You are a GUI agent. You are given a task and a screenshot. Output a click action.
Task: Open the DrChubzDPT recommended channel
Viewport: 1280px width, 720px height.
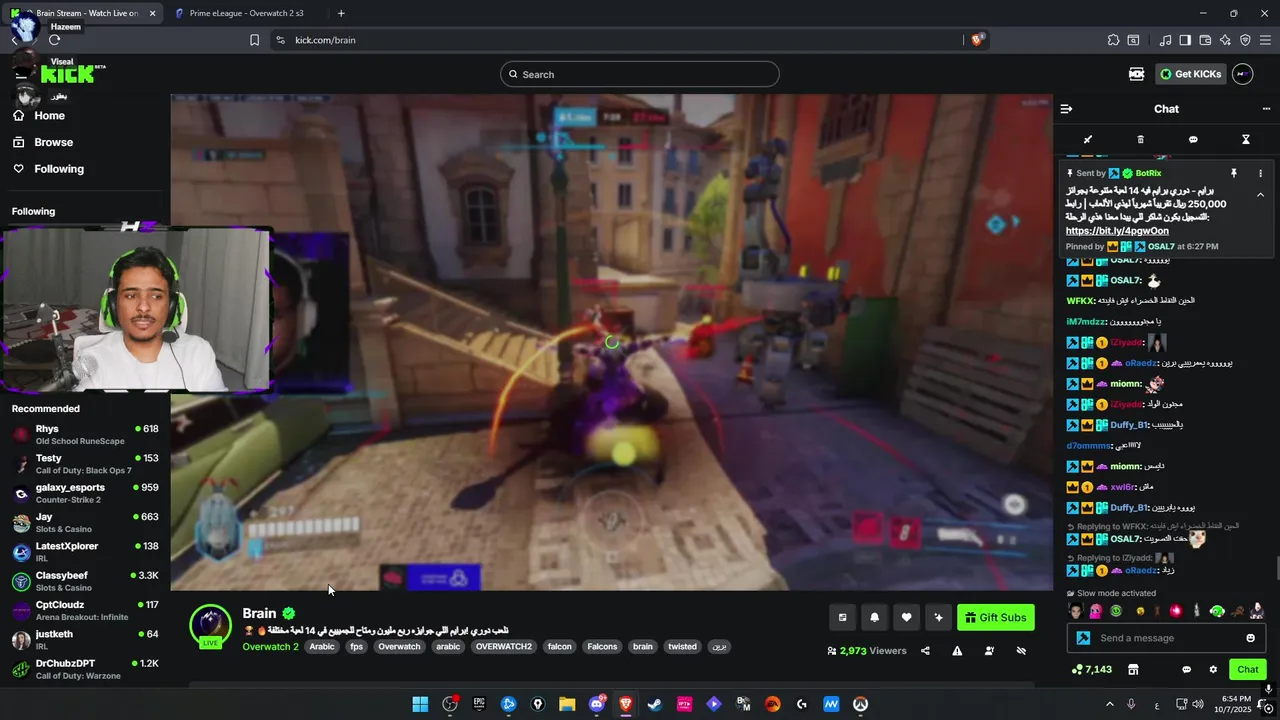85,669
